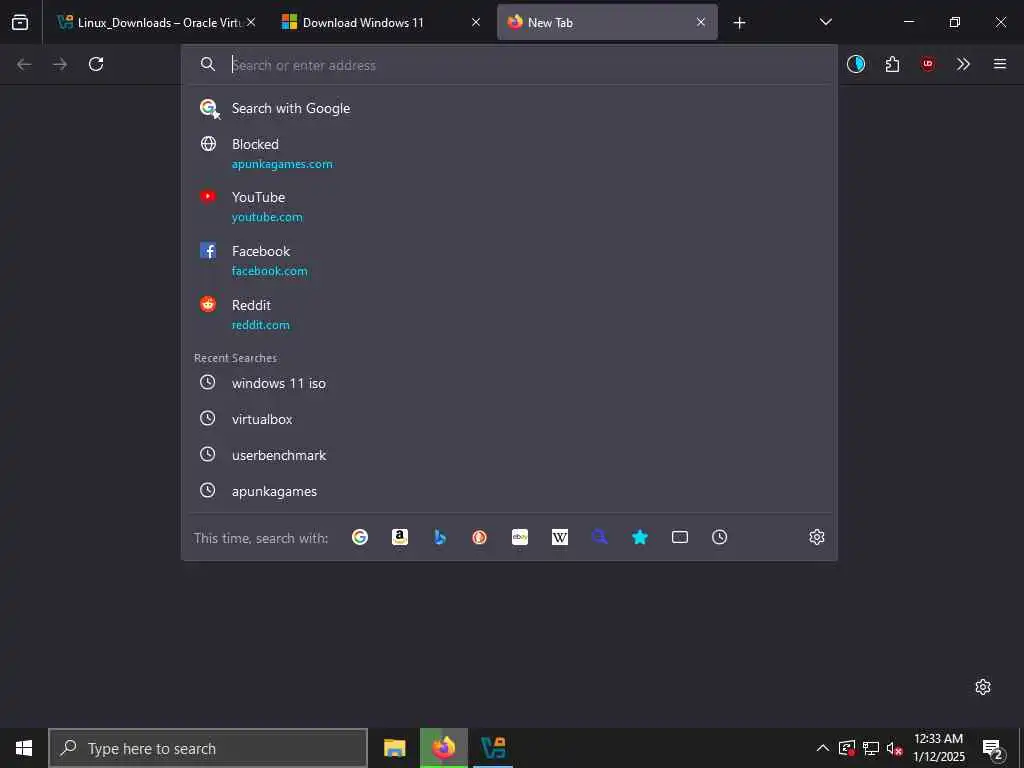This screenshot has height=768, width=1024.
Task: Open the notification action center
Action: pyautogui.click(x=992, y=749)
